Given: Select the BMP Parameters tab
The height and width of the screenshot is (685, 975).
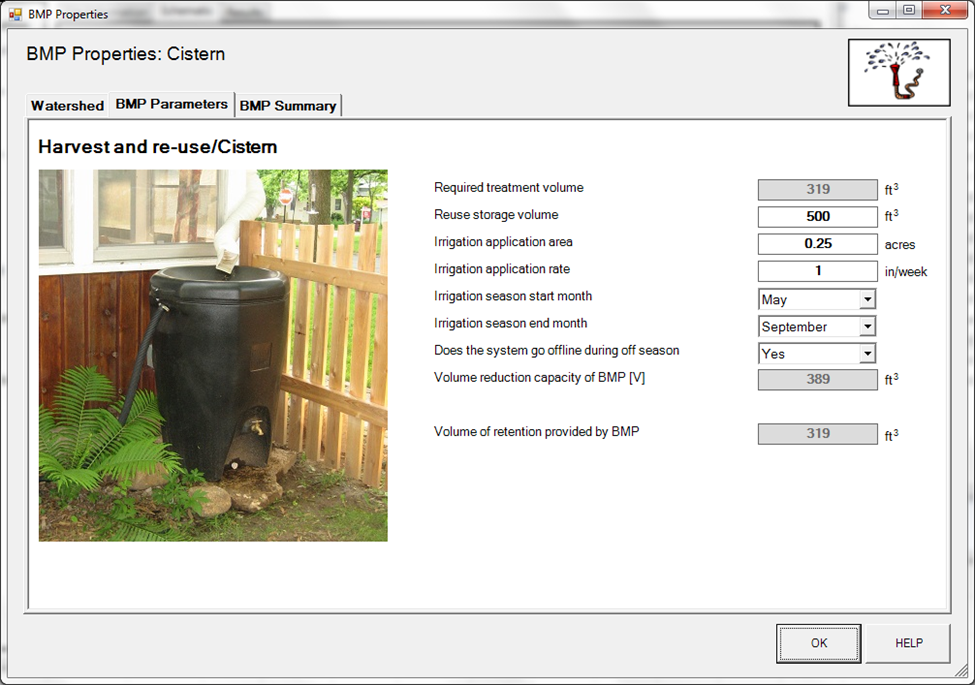Looking at the screenshot, I should click(x=171, y=104).
